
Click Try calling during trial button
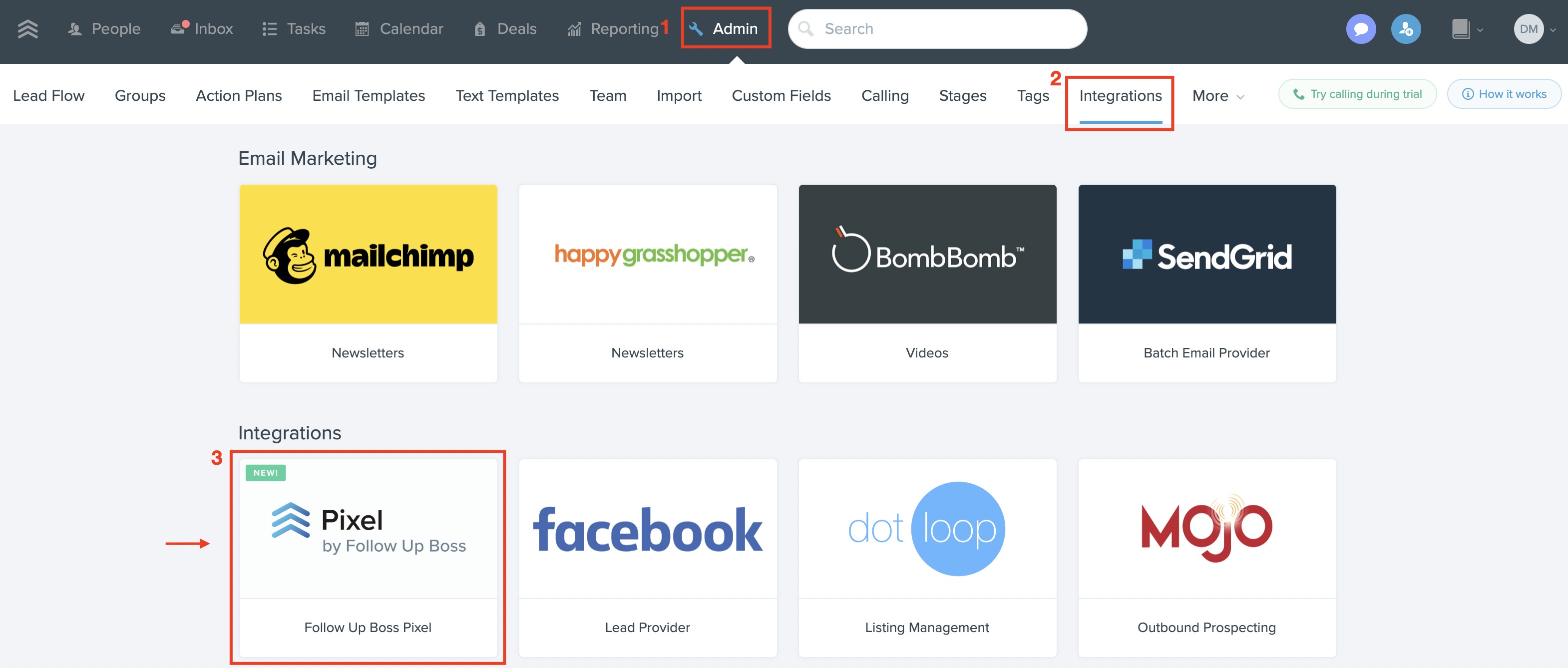(1357, 94)
